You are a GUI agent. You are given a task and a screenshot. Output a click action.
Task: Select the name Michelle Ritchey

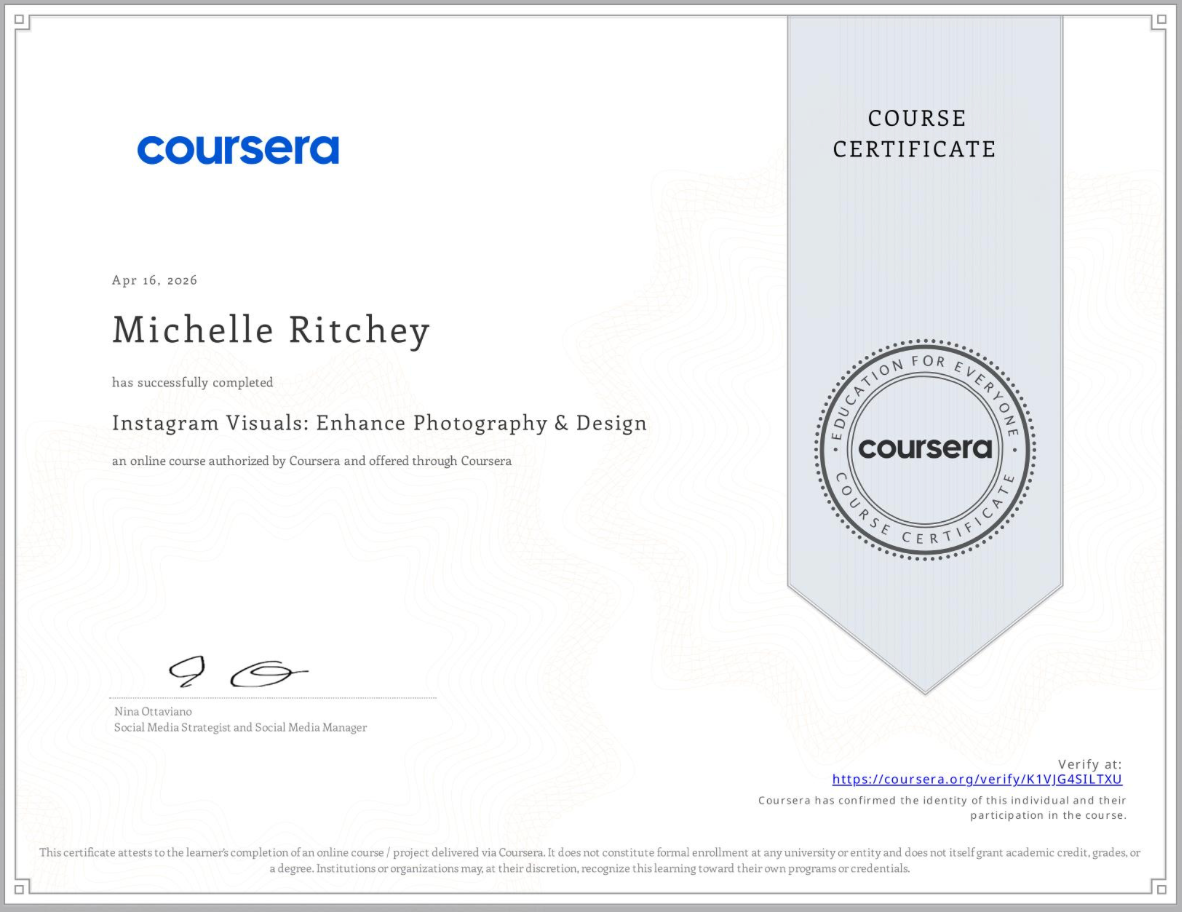(271, 330)
